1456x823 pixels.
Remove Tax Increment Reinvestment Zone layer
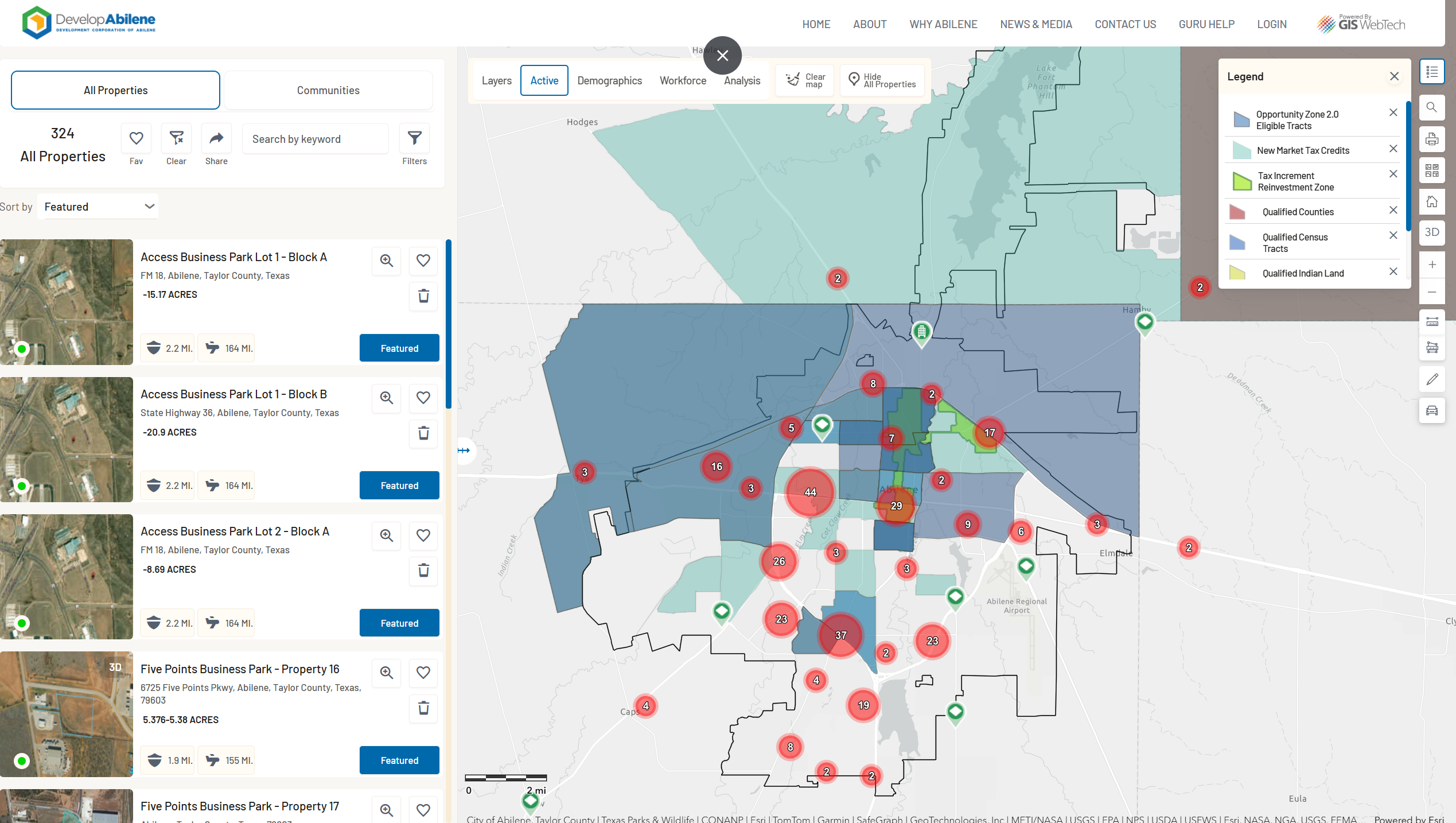tap(1393, 174)
